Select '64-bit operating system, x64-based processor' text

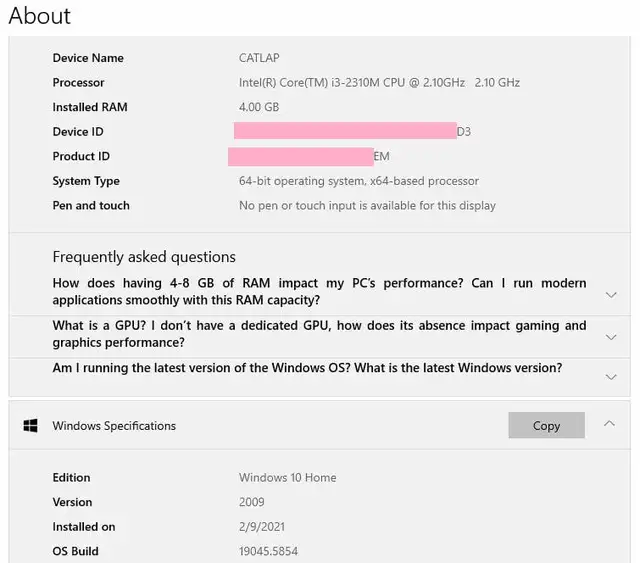coord(359,181)
